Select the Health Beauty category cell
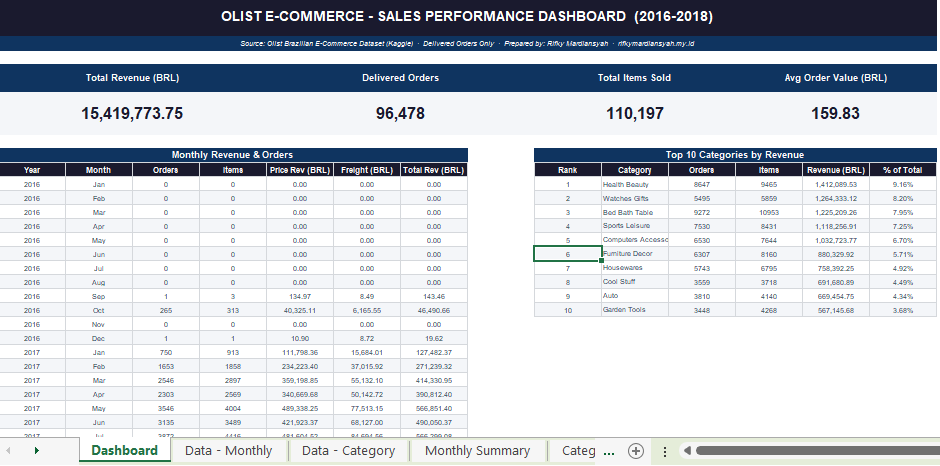 pyautogui.click(x=634, y=184)
